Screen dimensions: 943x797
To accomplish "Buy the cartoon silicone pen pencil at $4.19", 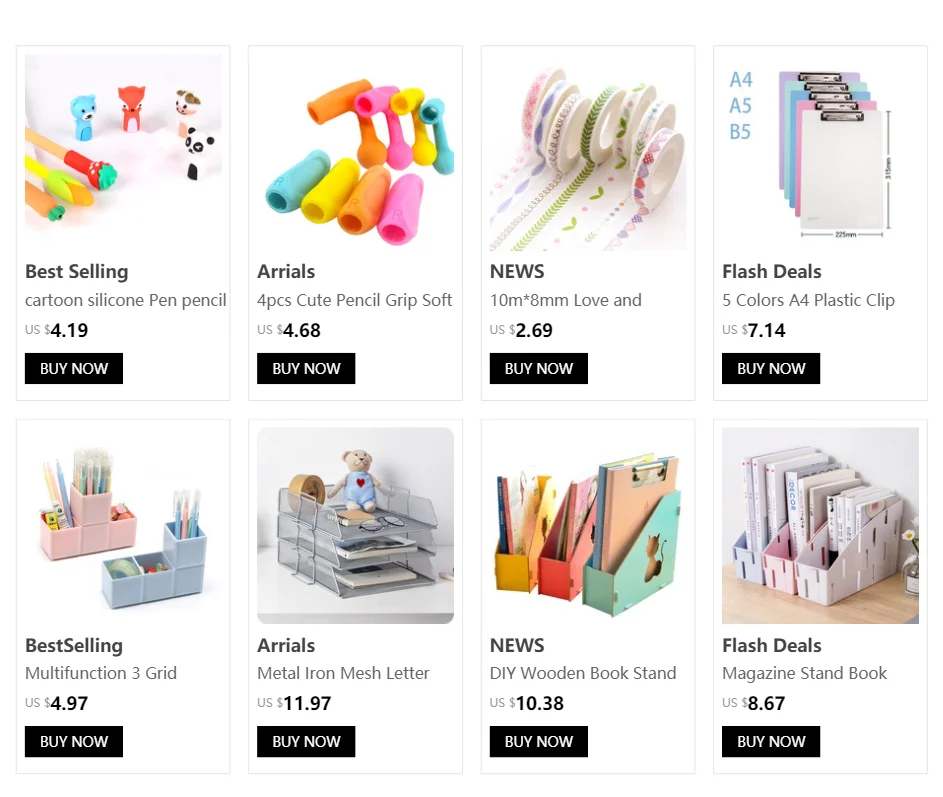I will 74,368.
